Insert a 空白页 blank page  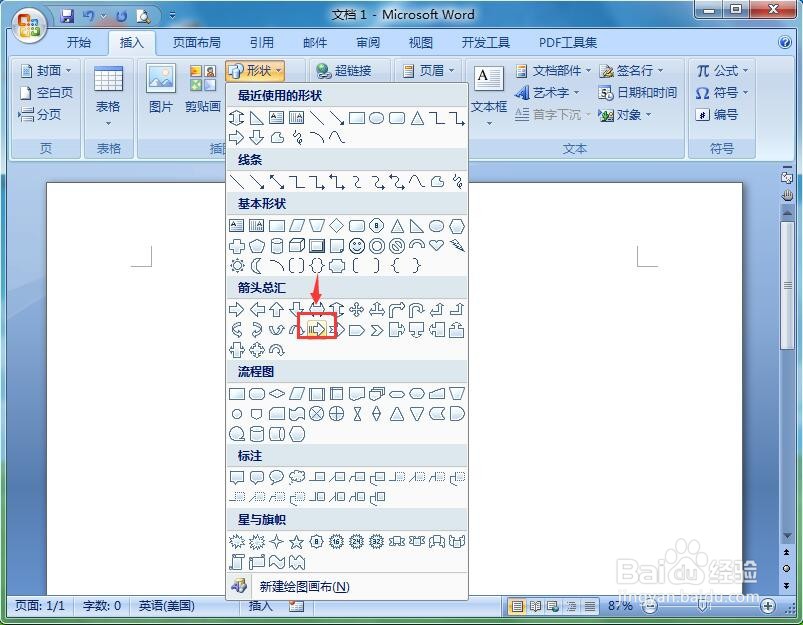tap(46, 93)
